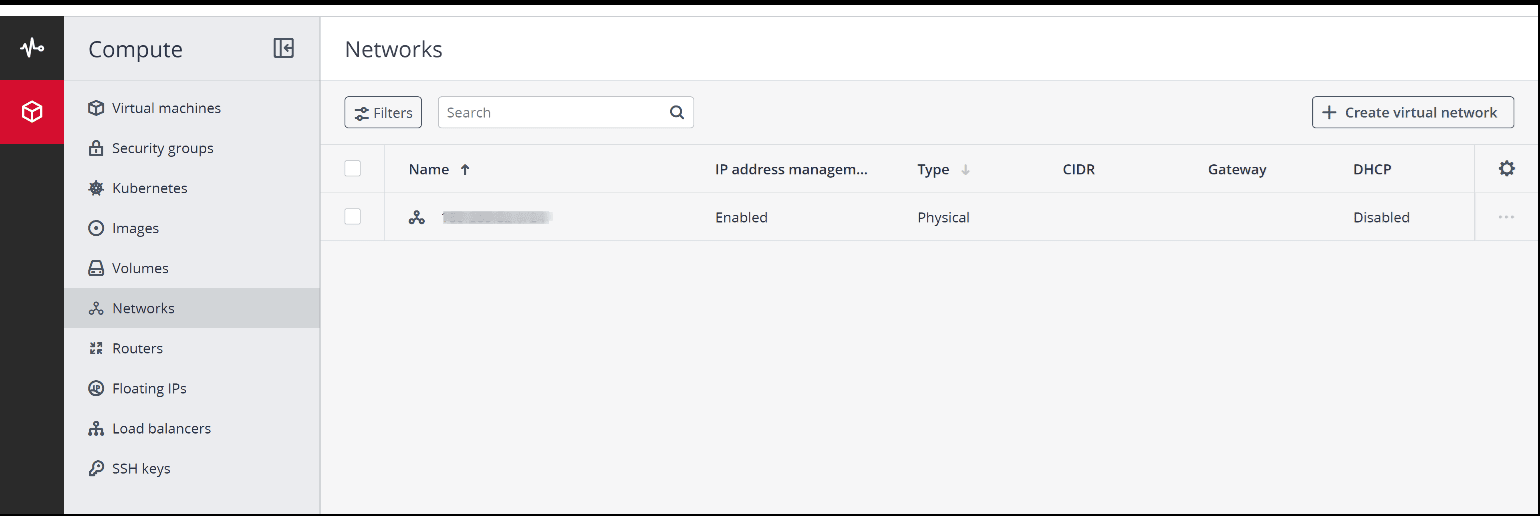
Task: Go to SSH keys section
Action: pos(141,468)
